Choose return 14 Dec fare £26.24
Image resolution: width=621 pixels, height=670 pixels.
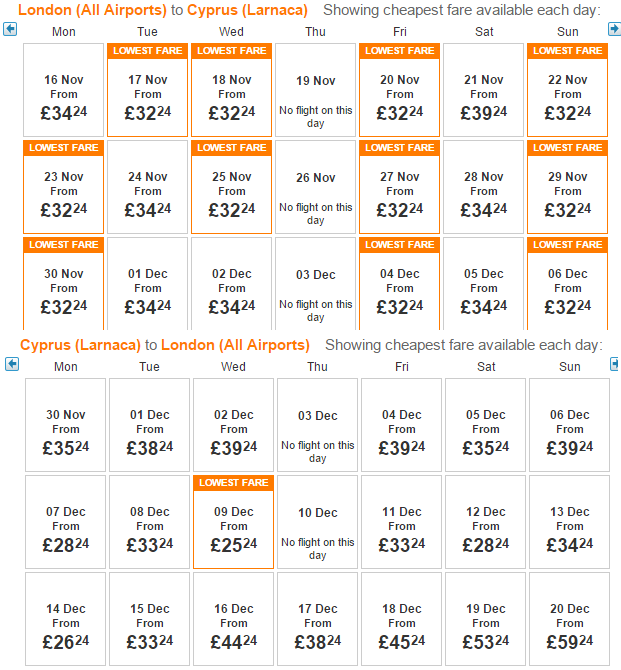coord(65,619)
